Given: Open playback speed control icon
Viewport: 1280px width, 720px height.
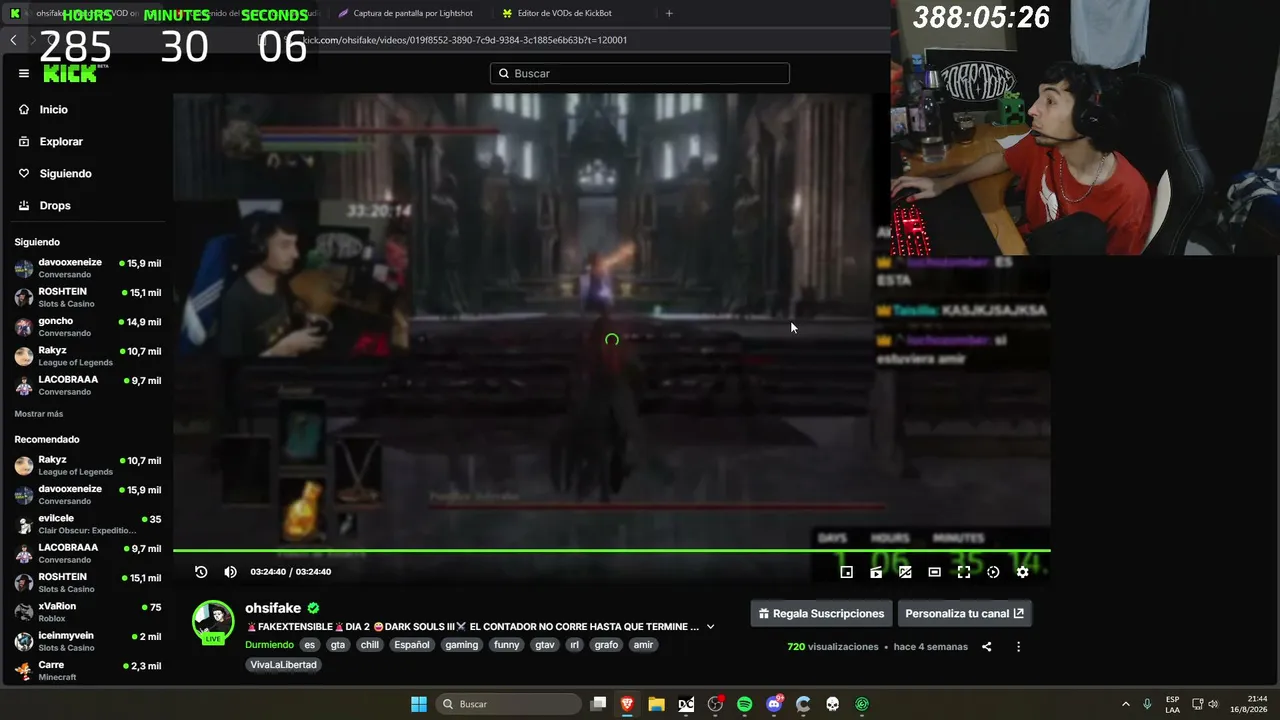Looking at the screenshot, I should (993, 572).
